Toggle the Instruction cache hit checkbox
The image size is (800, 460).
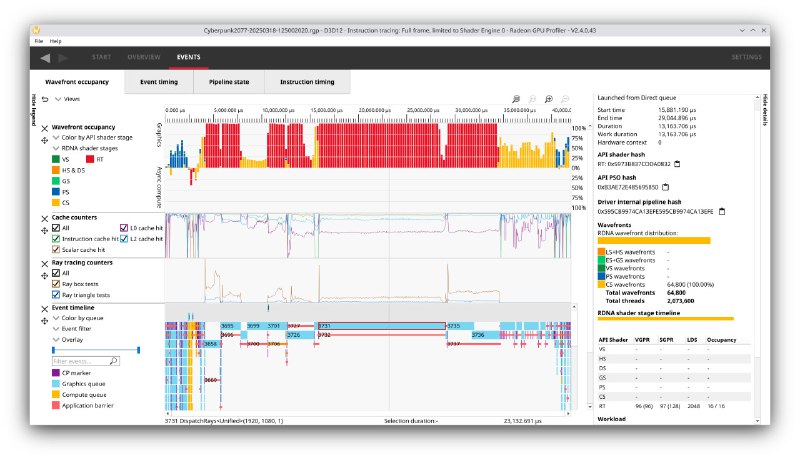tap(56, 239)
